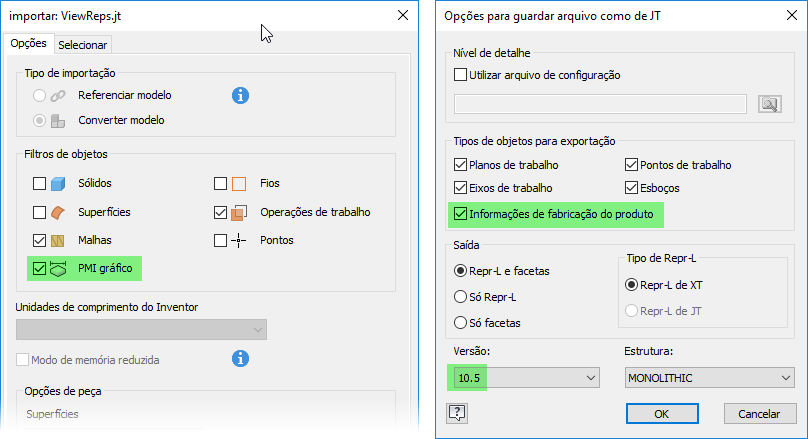
Task: Click the info icon beside Referenciar modelo
Action: point(240,96)
